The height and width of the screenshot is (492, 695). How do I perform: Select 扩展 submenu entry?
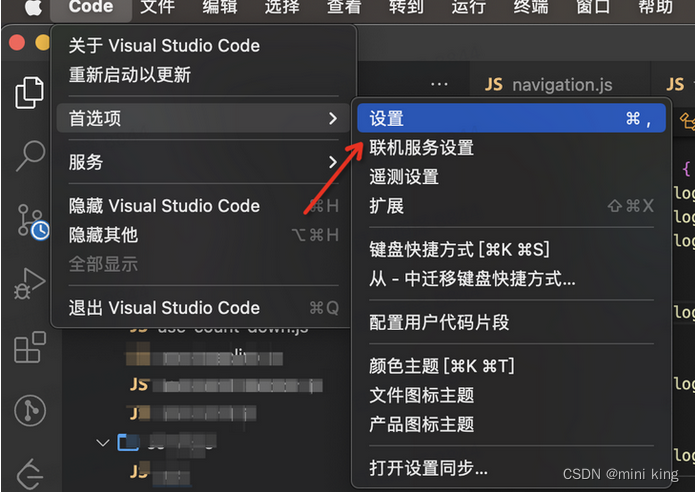click(511, 206)
